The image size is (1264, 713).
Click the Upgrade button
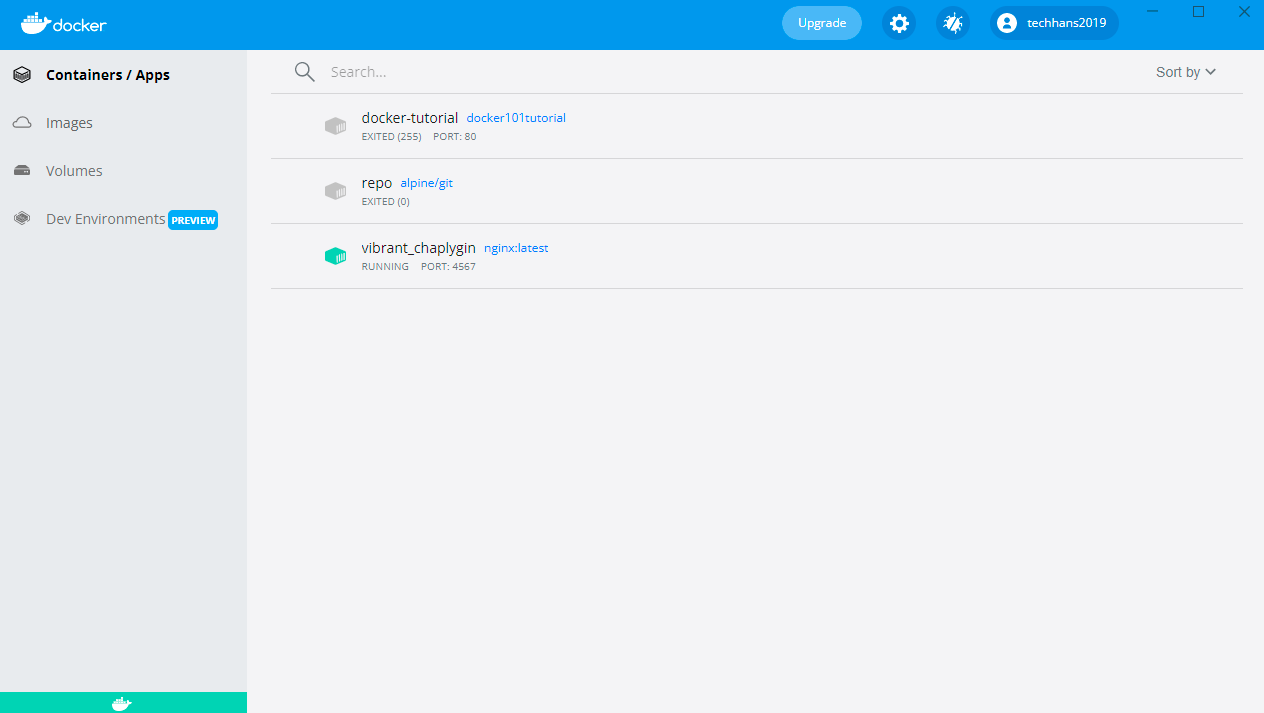(822, 23)
